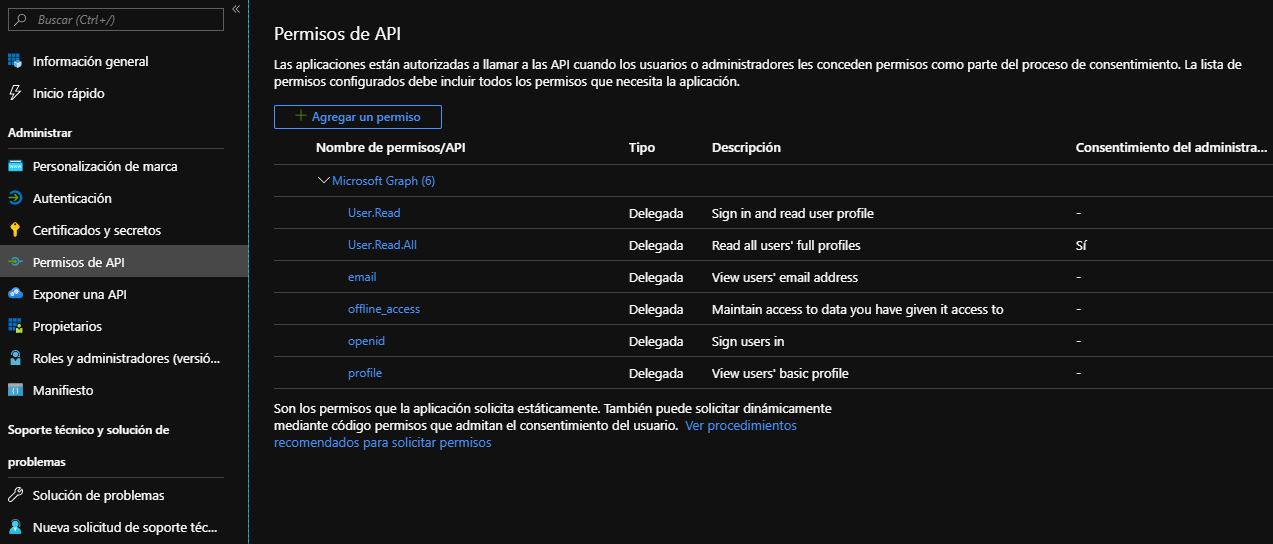The image size is (1273, 544).
Task: Click the Sí consent value for User.Read.All
Action: pyautogui.click(x=1081, y=245)
